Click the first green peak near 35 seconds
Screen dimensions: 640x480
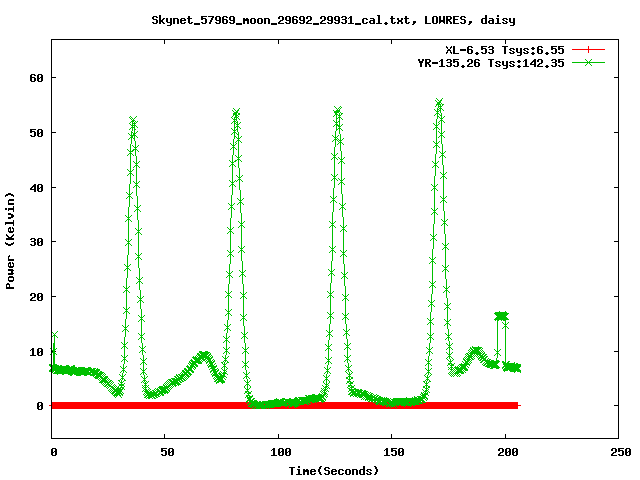(x=133, y=120)
